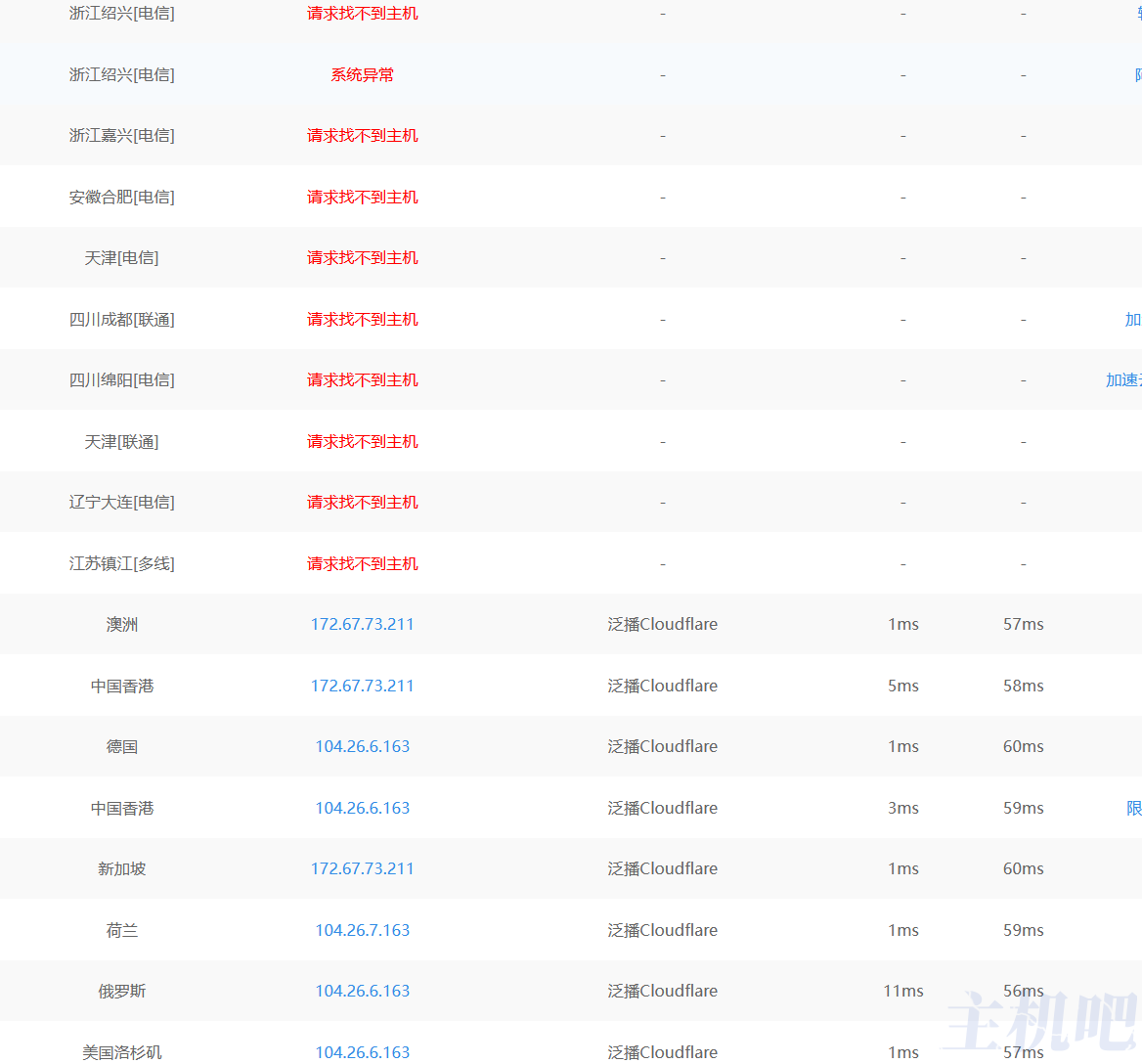Click the 新加坡 node name

point(121,868)
